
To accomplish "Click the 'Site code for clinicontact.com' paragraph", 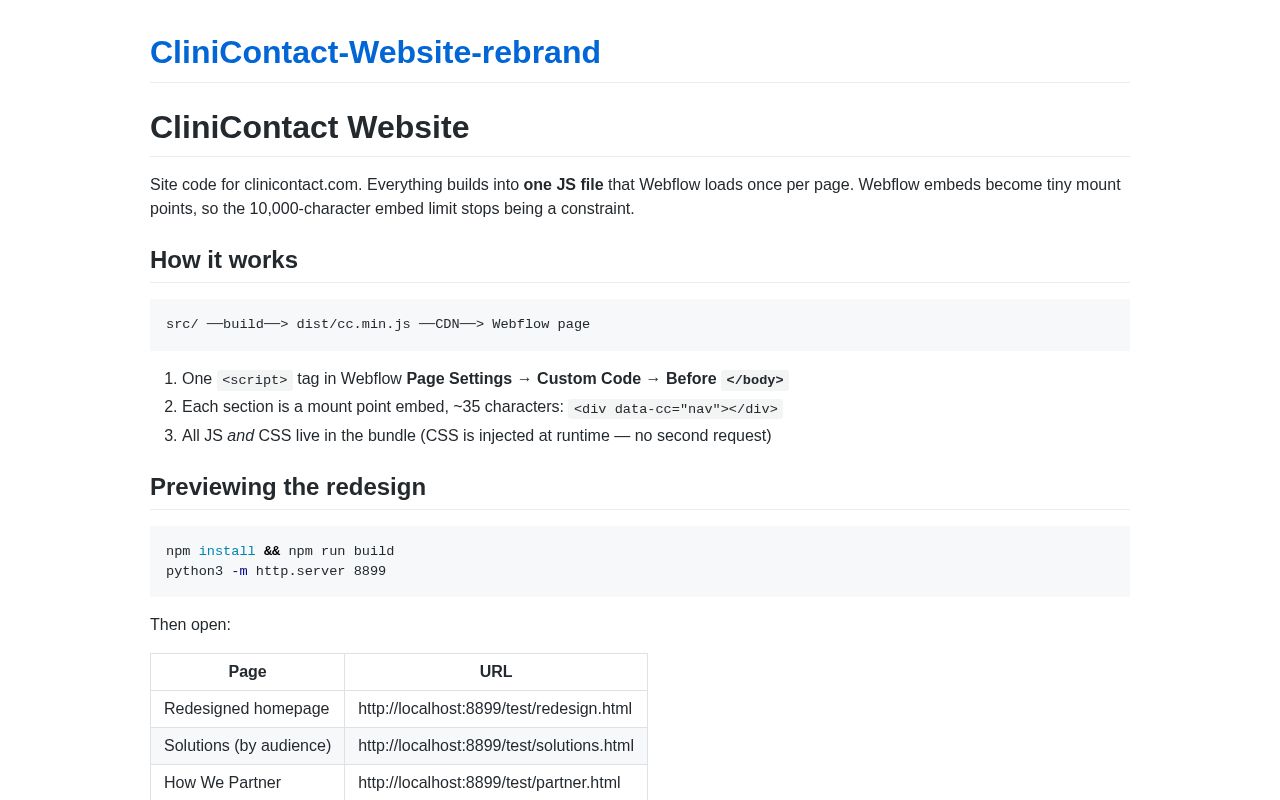I will pos(640,197).
